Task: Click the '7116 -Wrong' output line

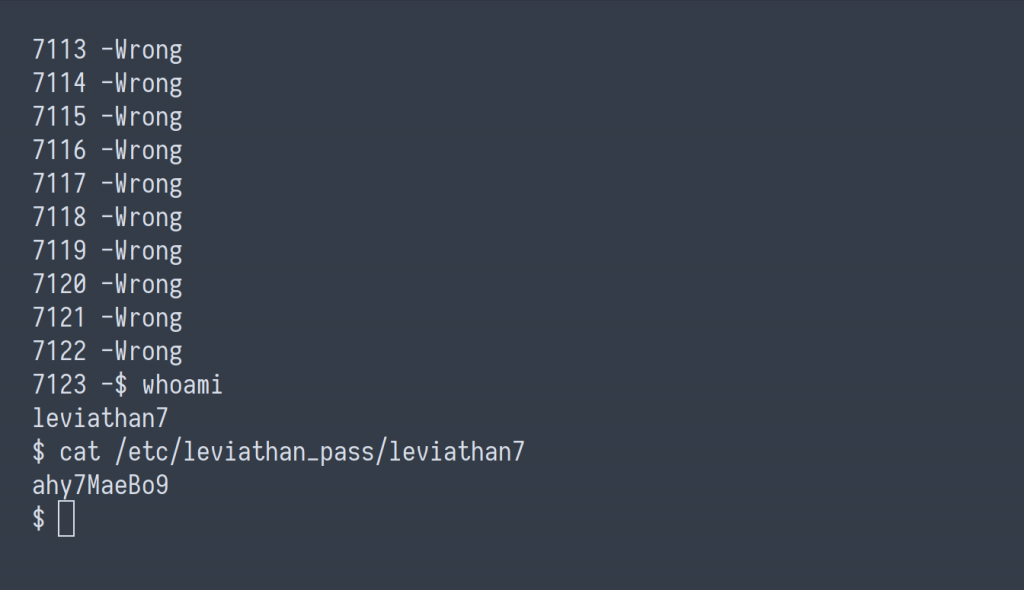Action: coord(108,150)
